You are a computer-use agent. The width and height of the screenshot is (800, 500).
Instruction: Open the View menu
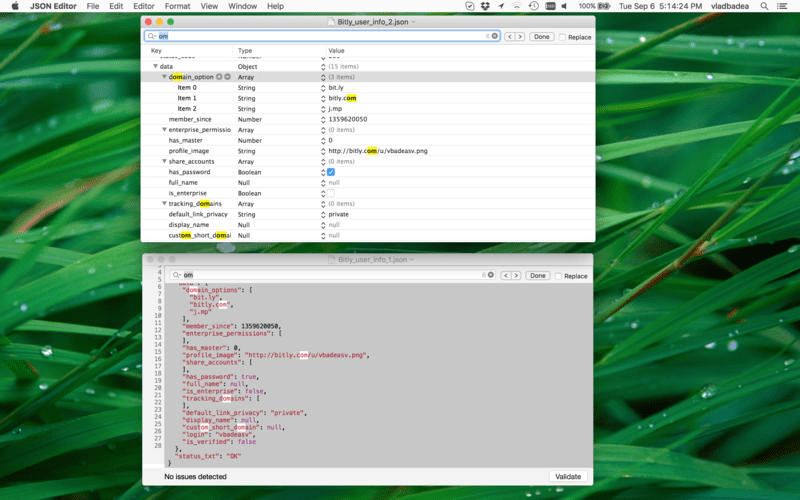[x=209, y=6]
